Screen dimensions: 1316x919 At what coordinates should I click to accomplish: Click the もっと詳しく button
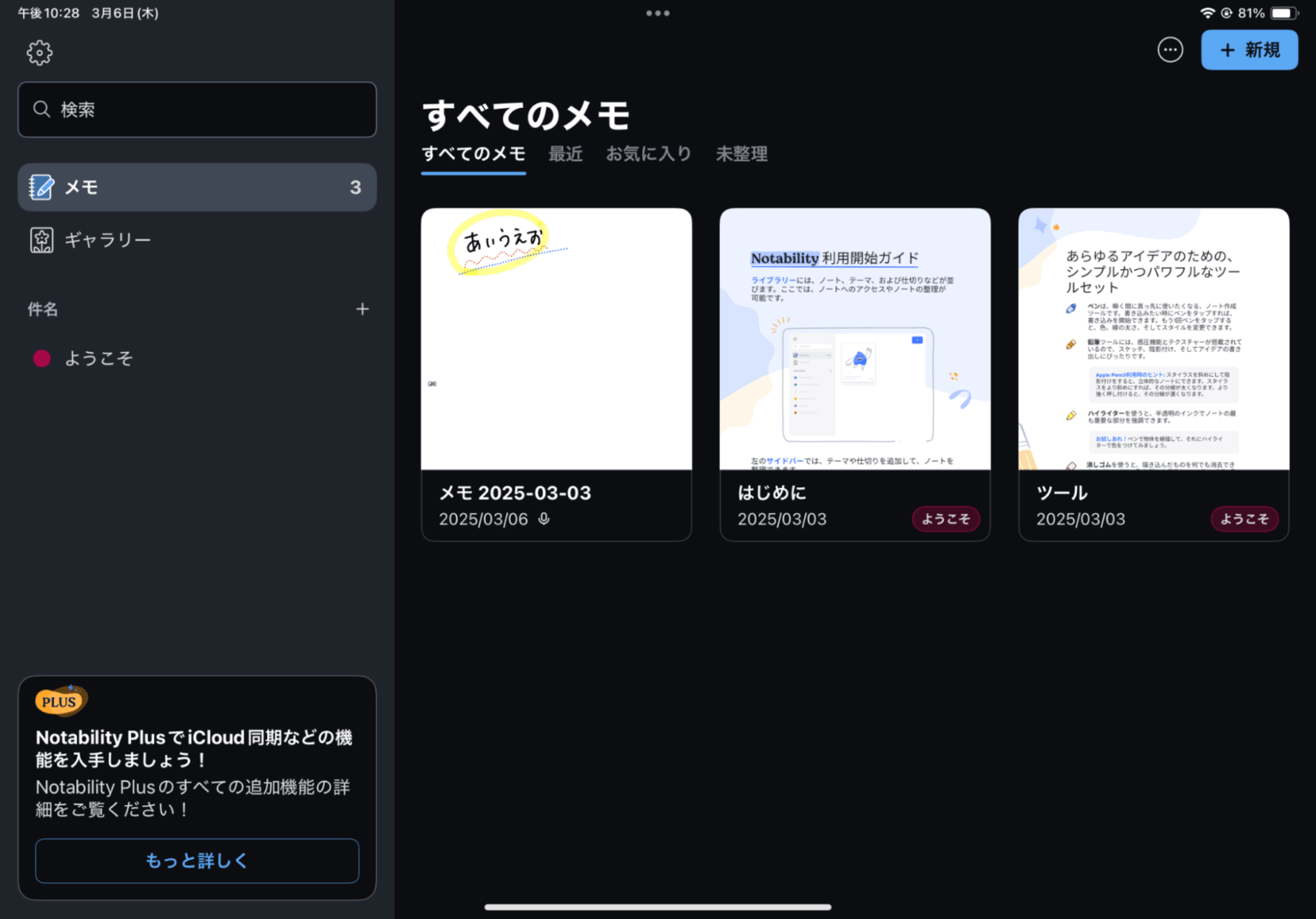tap(197, 861)
